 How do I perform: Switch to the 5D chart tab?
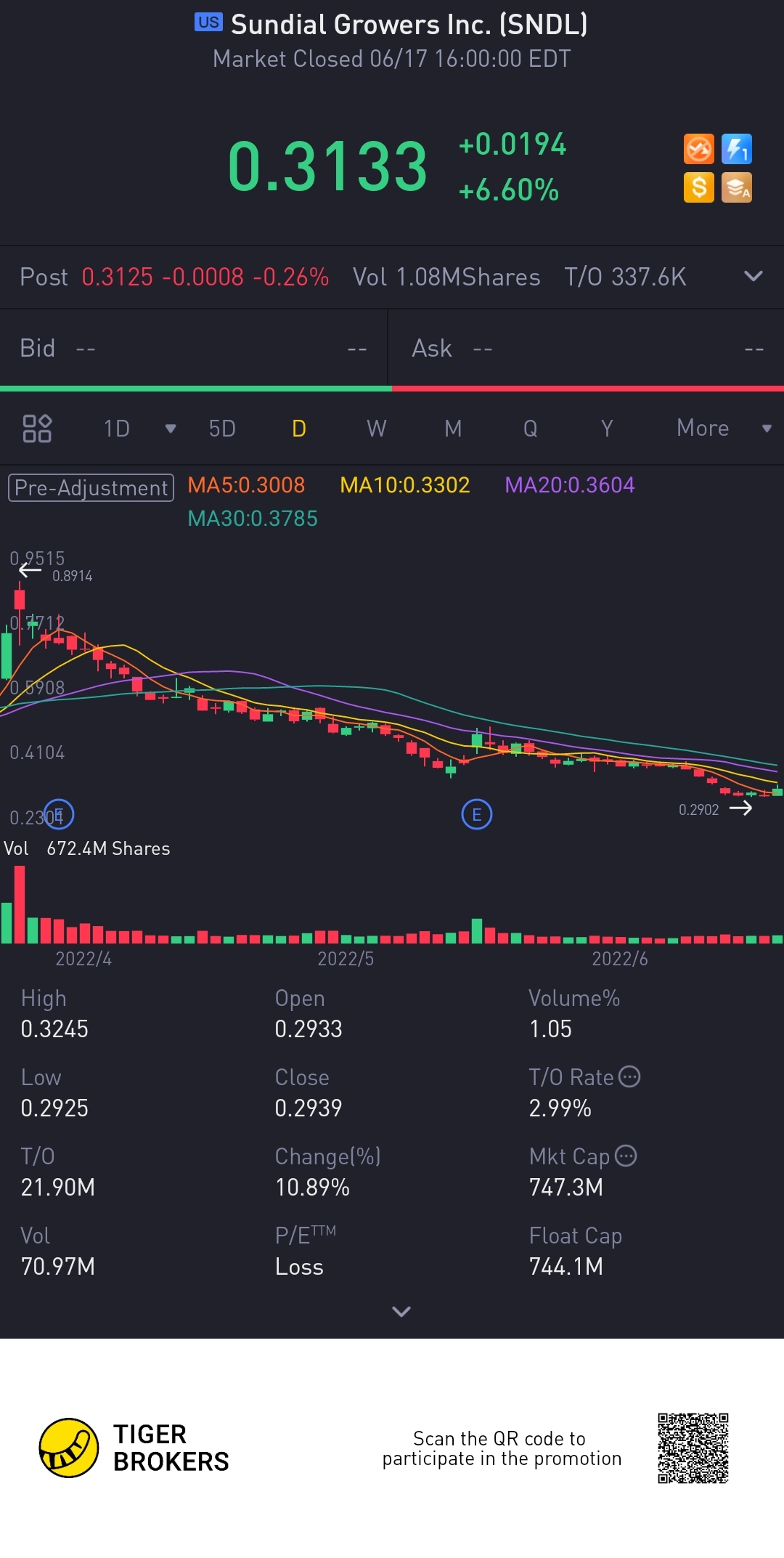222,429
